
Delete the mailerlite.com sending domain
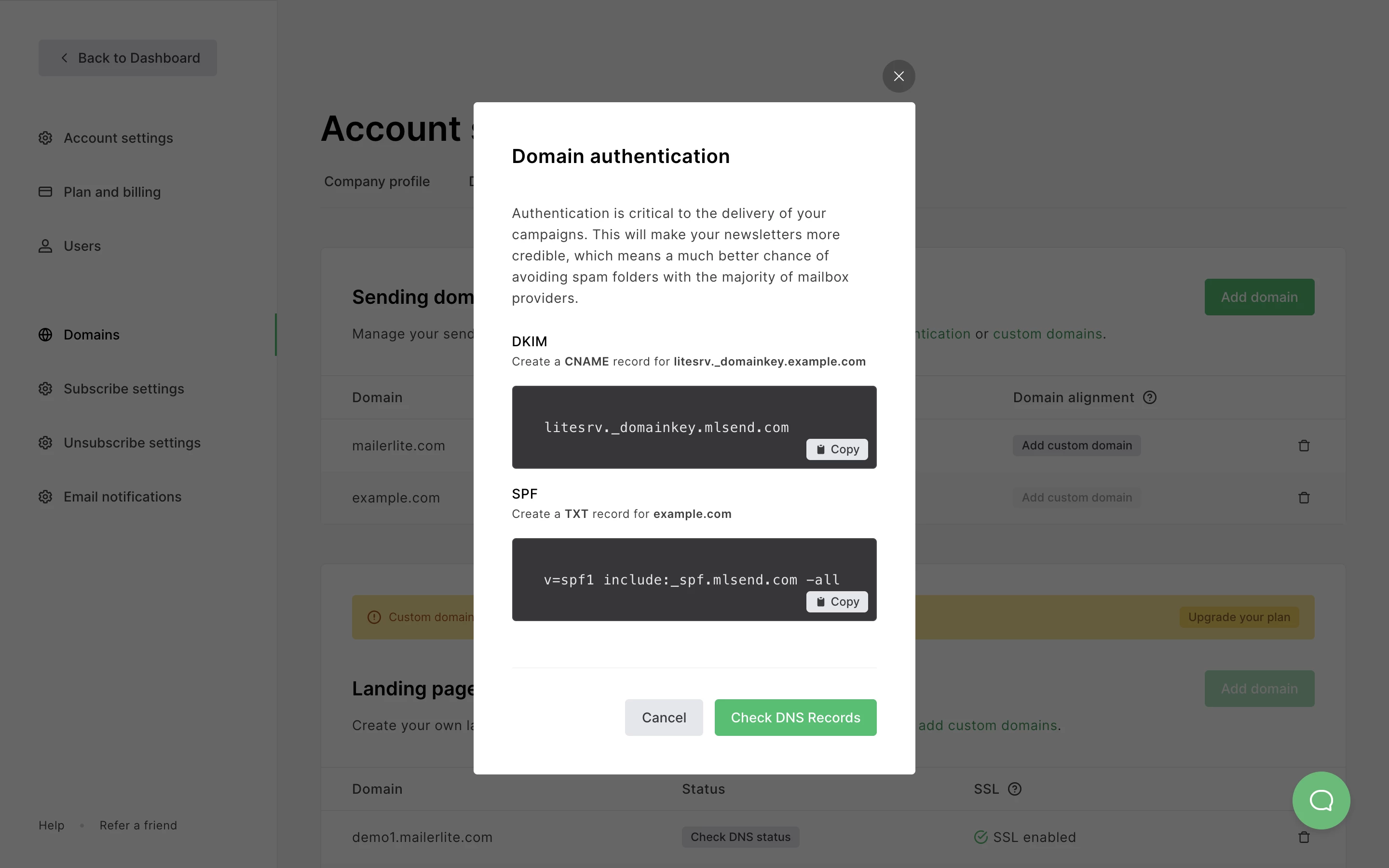click(1304, 446)
